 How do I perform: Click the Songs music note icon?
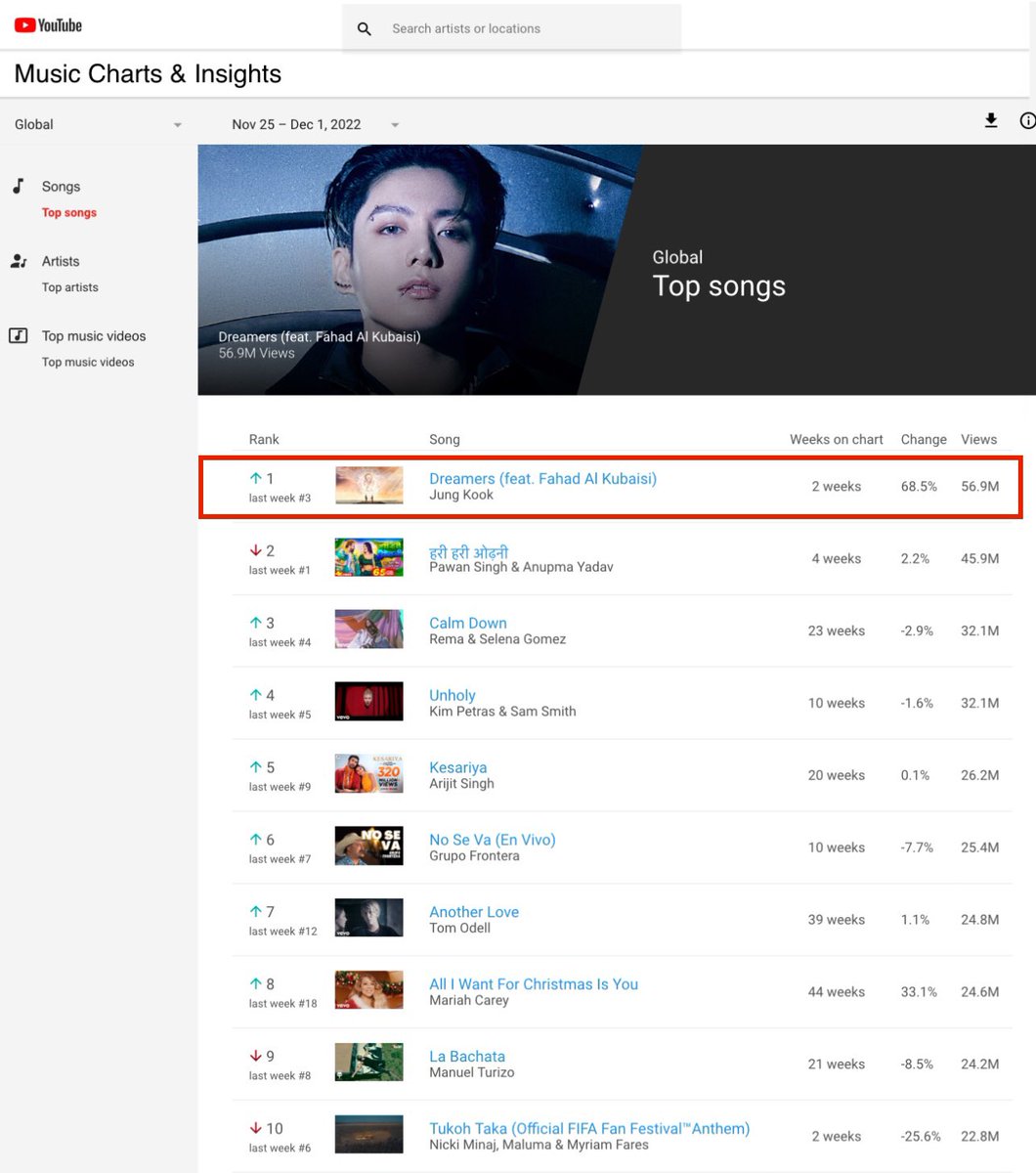[x=18, y=186]
